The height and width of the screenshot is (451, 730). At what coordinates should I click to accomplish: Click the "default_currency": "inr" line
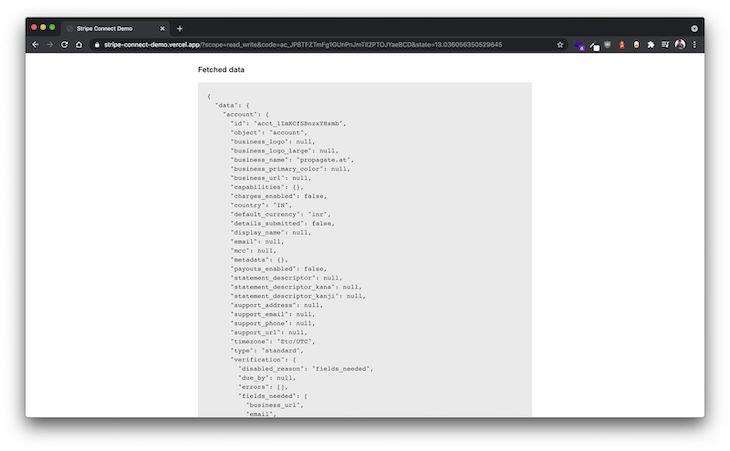point(280,214)
